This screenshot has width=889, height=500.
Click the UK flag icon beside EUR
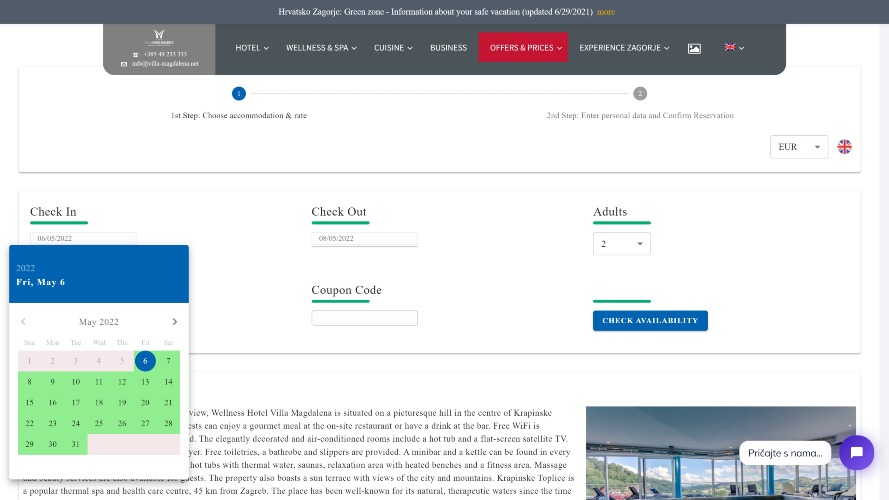pos(845,147)
